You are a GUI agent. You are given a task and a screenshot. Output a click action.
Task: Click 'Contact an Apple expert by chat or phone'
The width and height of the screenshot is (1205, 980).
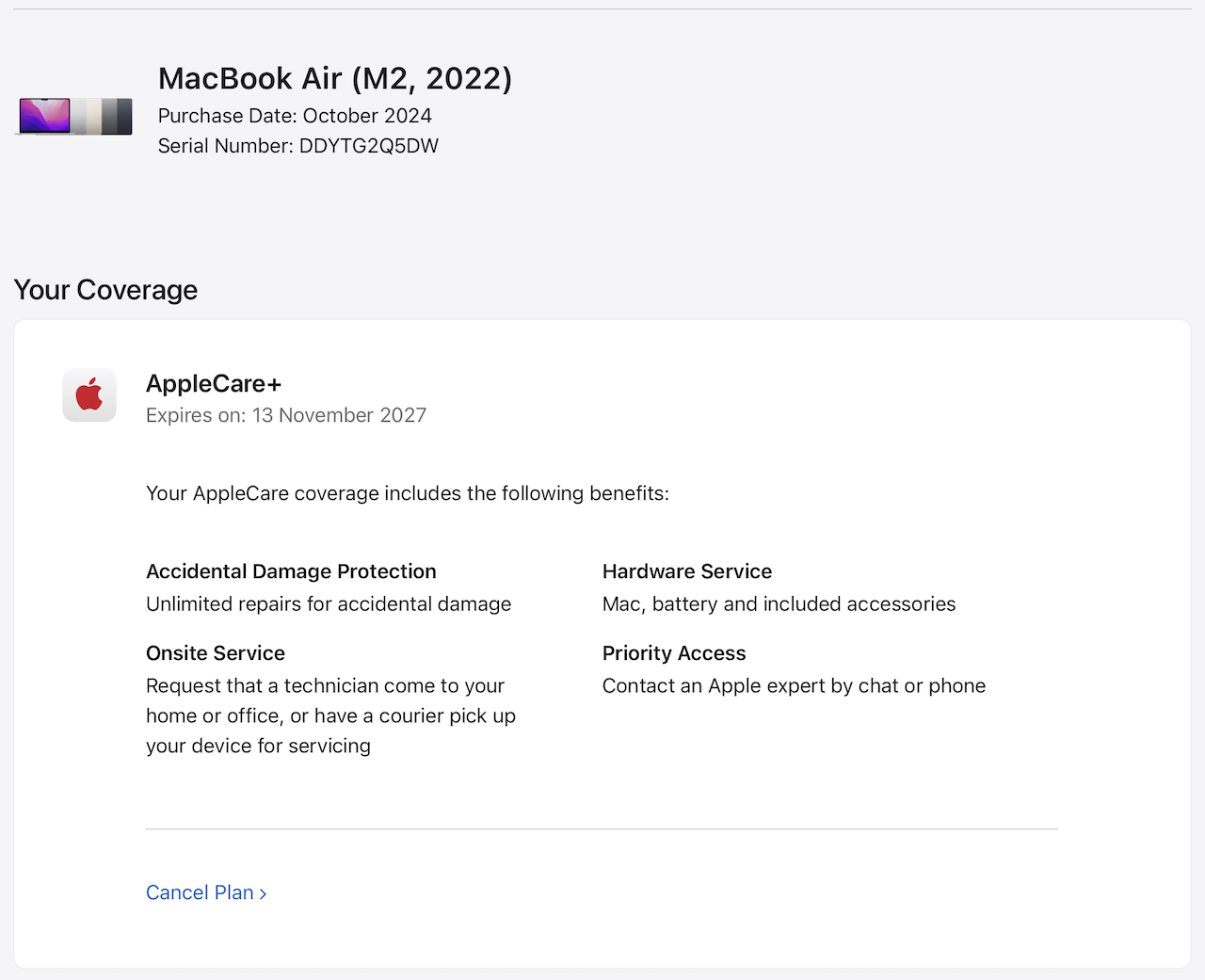click(794, 686)
